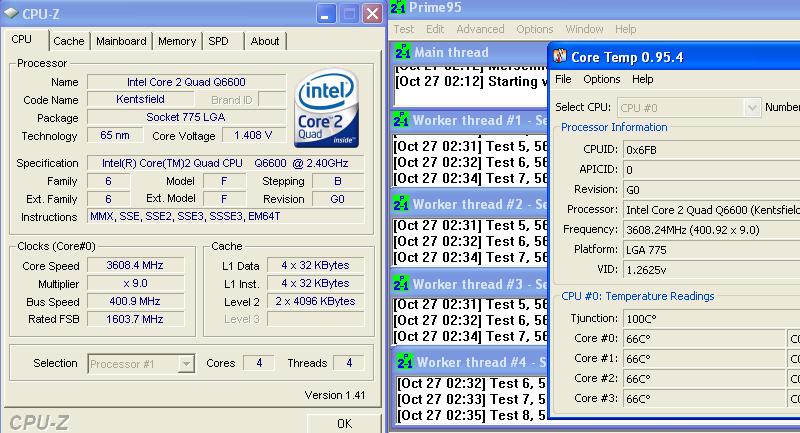This screenshot has width=800, height=433.
Task: Click the Bus Speed value 400.9 MHz
Action: (x=135, y=301)
